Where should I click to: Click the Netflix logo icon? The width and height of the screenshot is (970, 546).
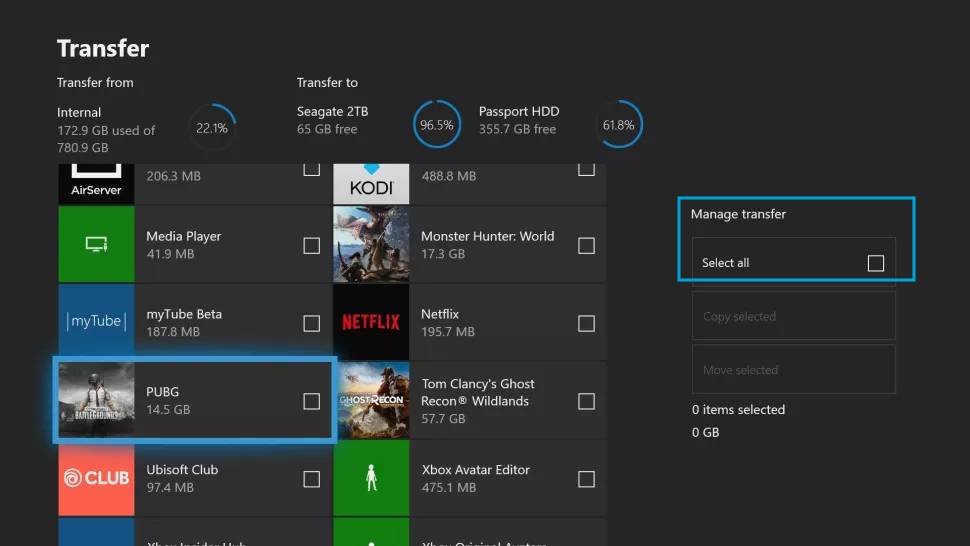point(371,322)
